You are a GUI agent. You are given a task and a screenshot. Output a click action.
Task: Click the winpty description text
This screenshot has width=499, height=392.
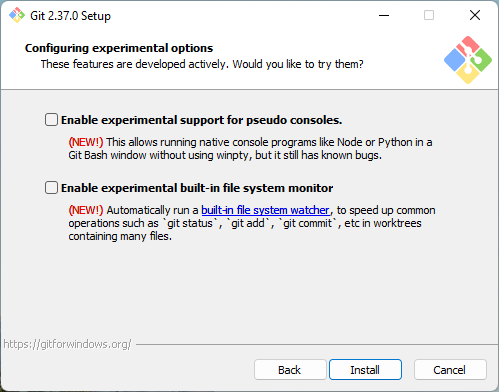[250, 149]
